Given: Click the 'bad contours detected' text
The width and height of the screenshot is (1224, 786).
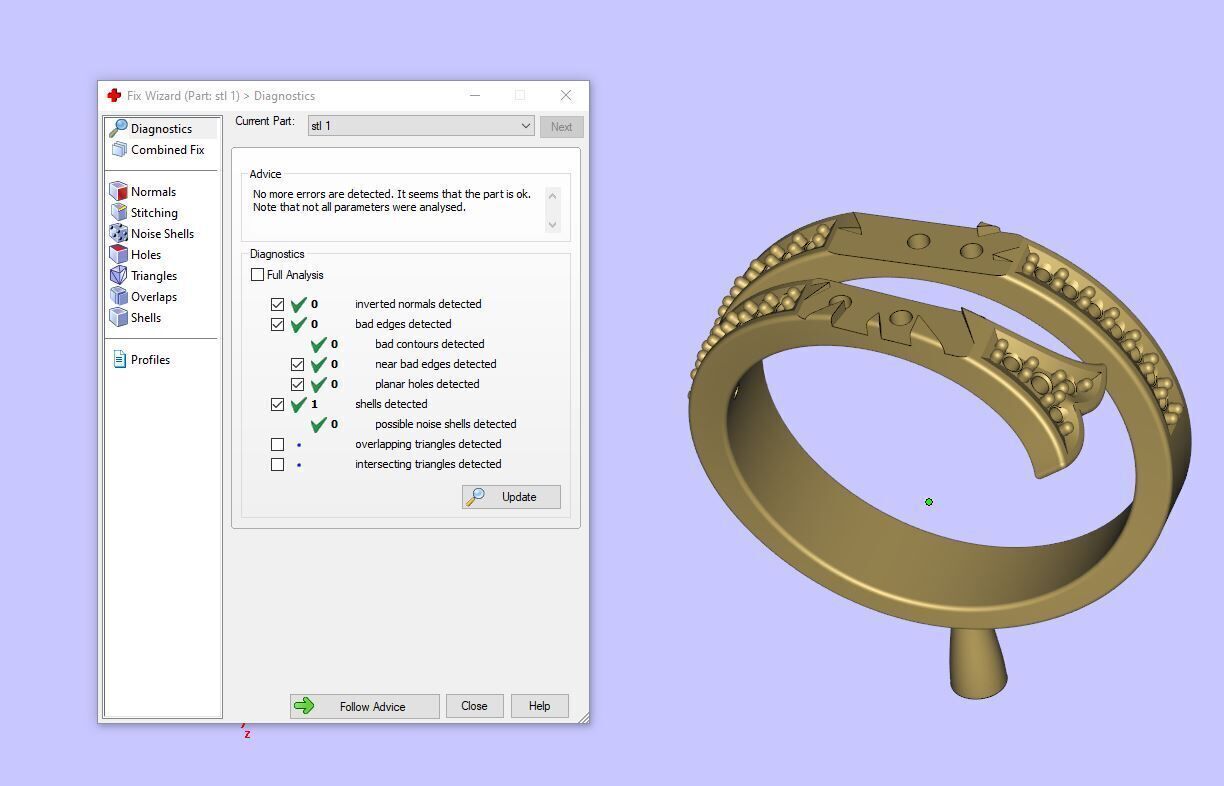Looking at the screenshot, I should click(429, 344).
